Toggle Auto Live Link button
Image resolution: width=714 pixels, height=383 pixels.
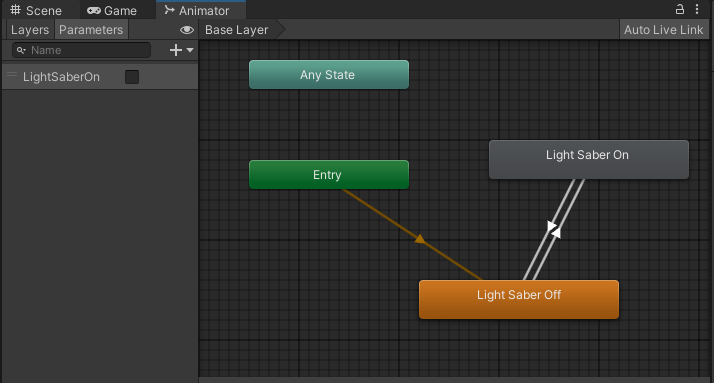click(663, 30)
